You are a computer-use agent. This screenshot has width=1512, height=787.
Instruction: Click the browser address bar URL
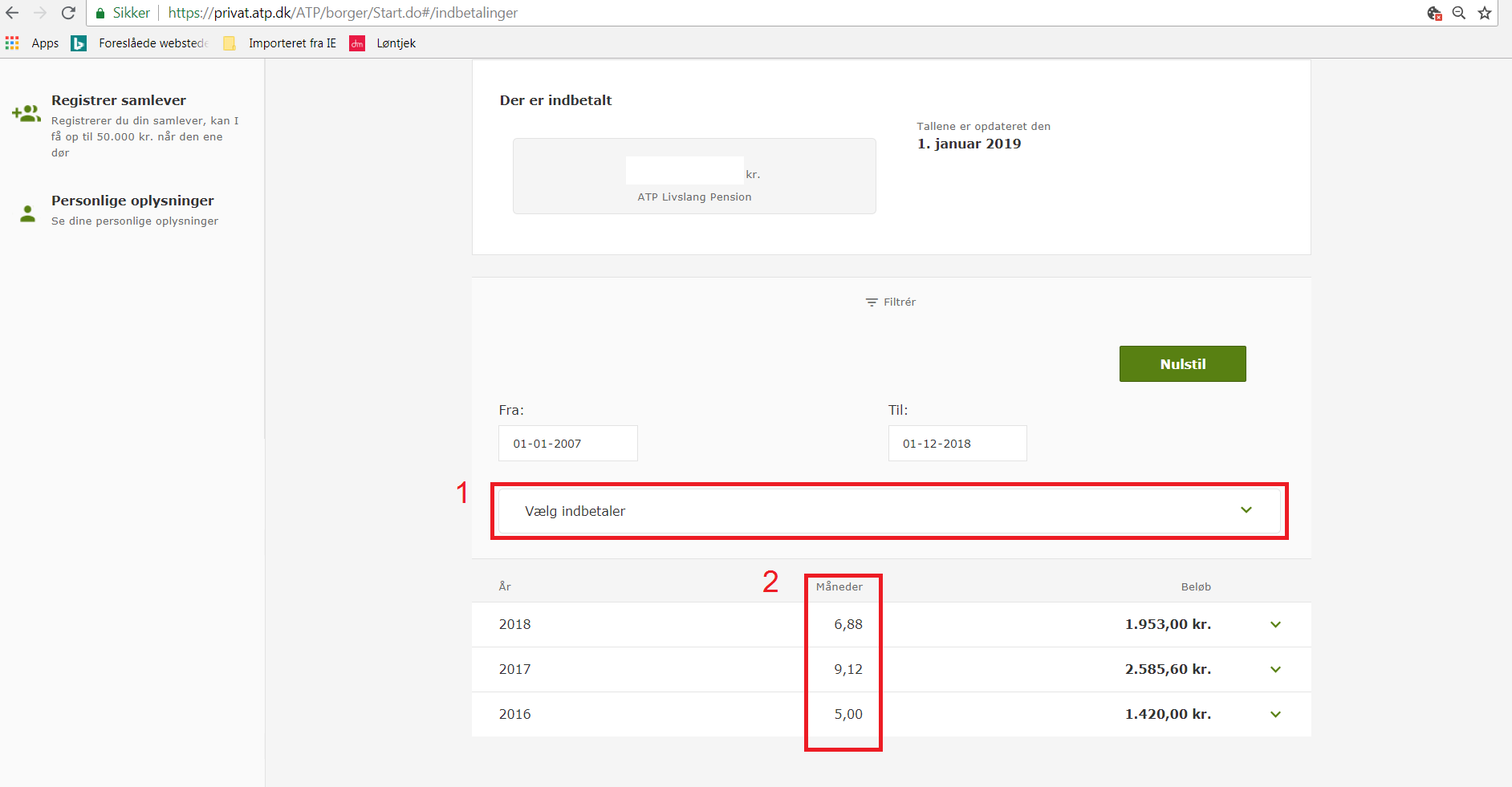343,13
